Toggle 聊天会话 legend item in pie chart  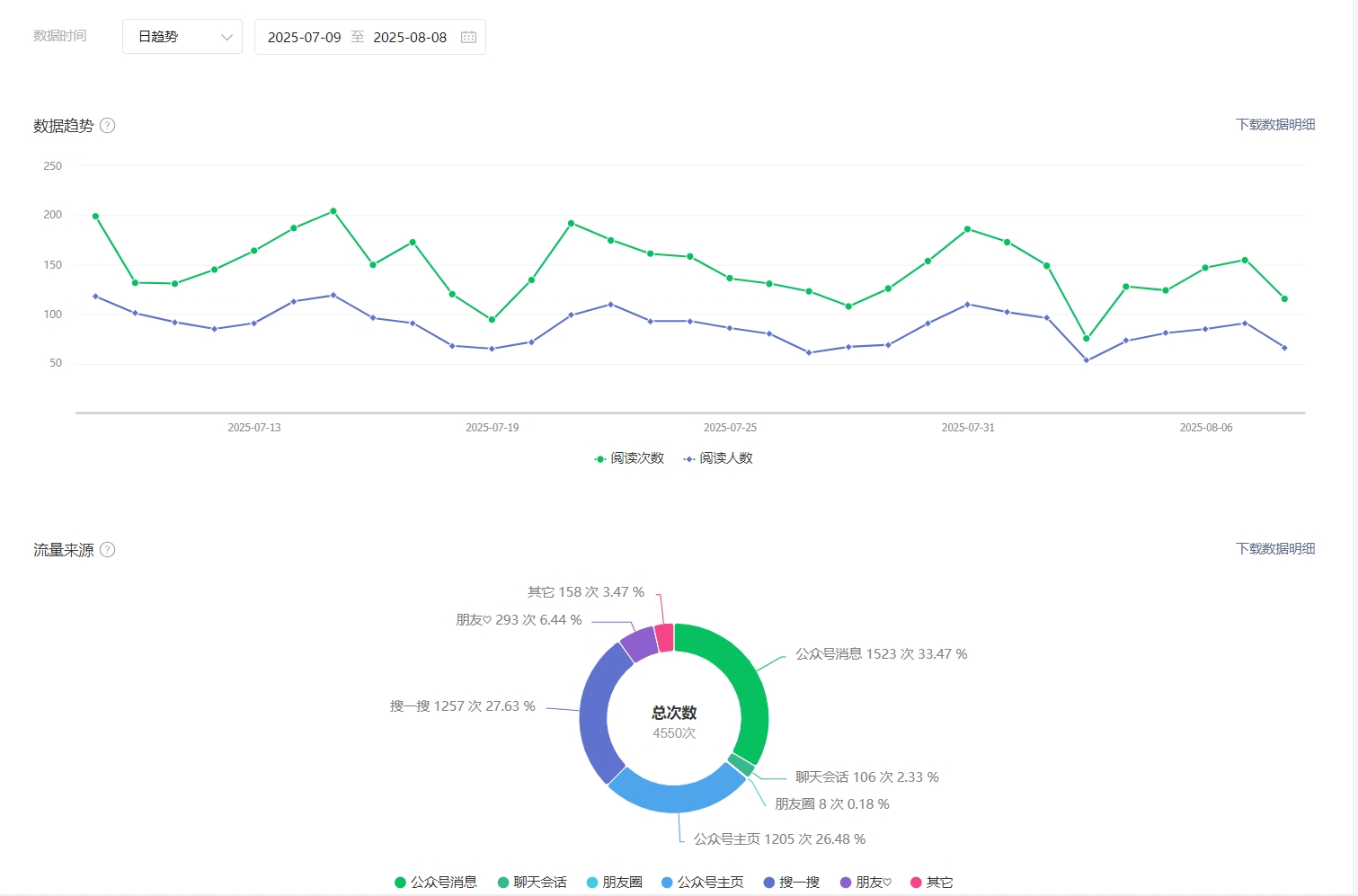pyautogui.click(x=532, y=883)
